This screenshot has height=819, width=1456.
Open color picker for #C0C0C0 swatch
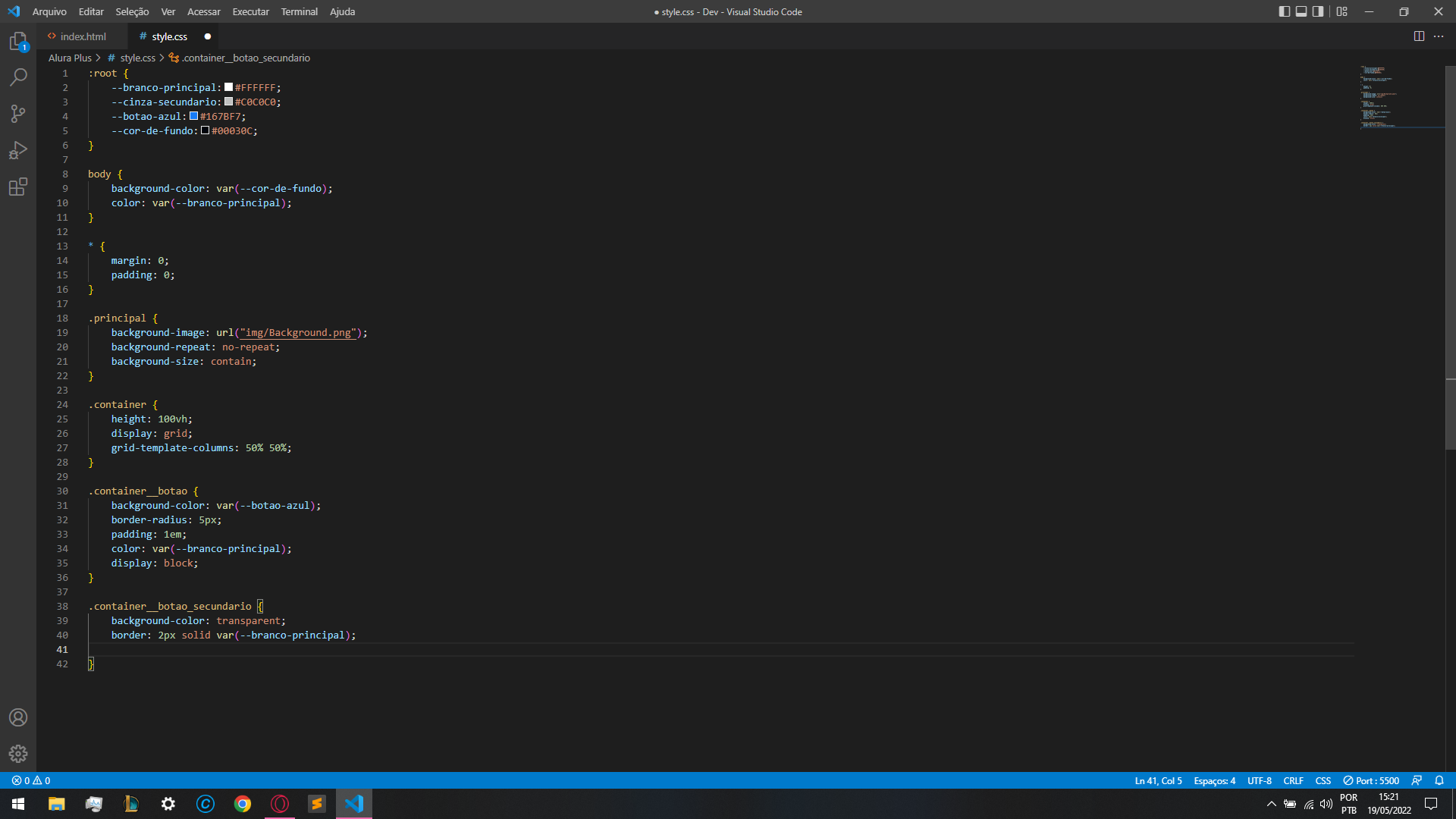(228, 102)
